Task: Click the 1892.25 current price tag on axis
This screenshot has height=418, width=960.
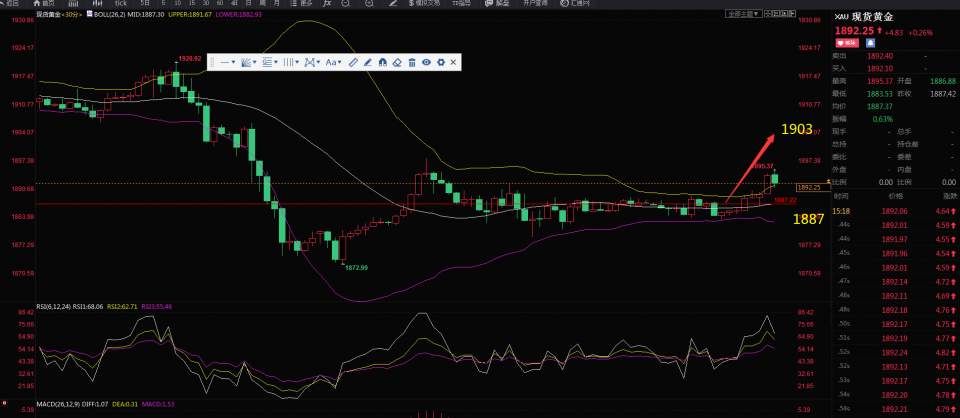Action: click(x=811, y=187)
